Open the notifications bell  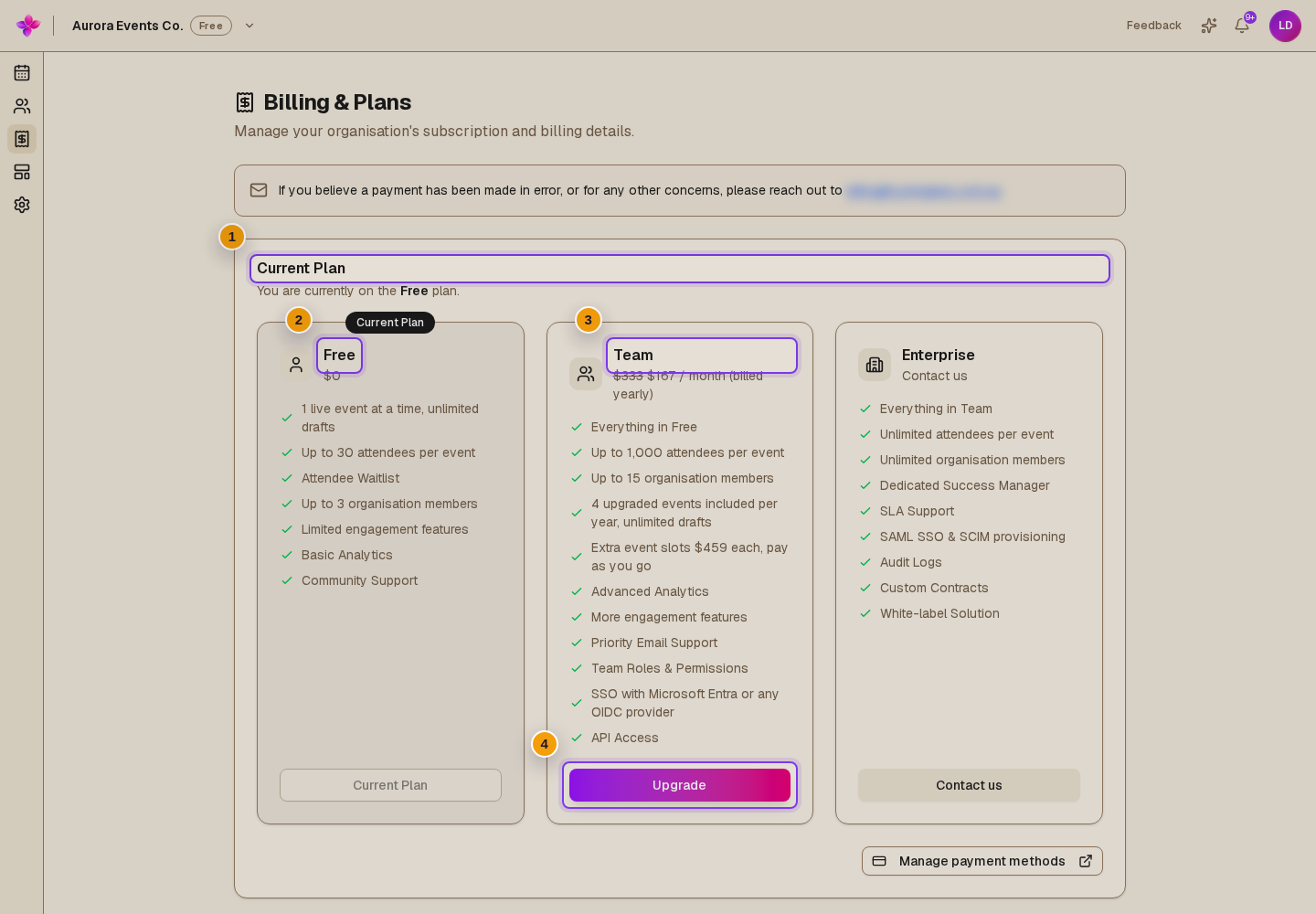(x=1242, y=26)
